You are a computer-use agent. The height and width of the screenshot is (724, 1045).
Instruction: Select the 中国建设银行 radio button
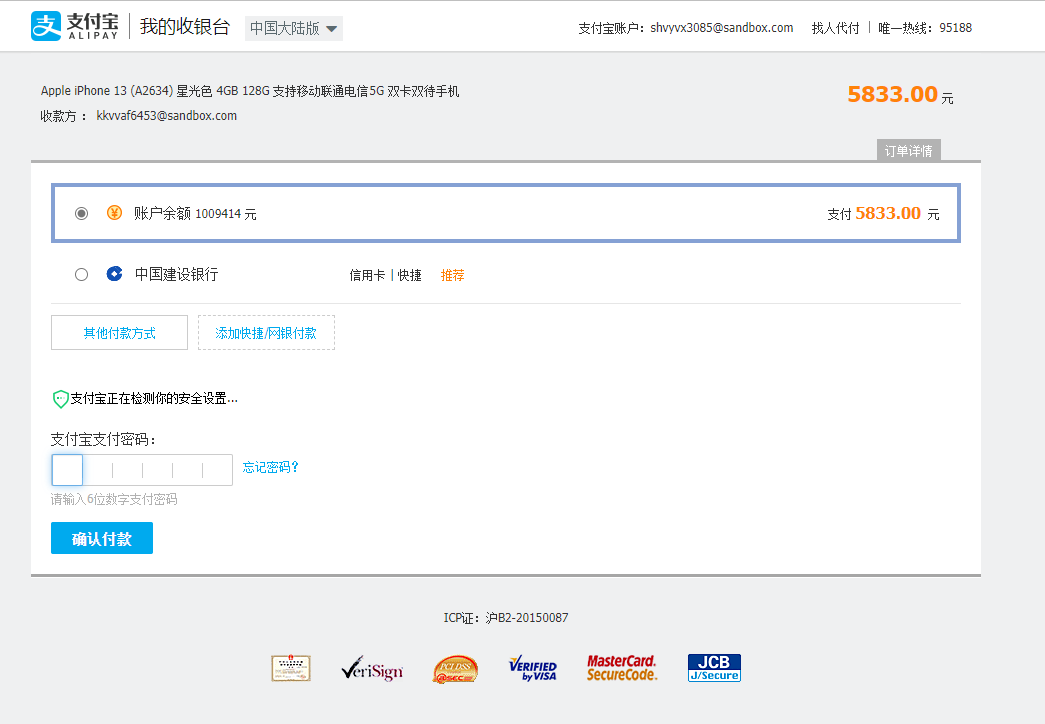[81, 275]
